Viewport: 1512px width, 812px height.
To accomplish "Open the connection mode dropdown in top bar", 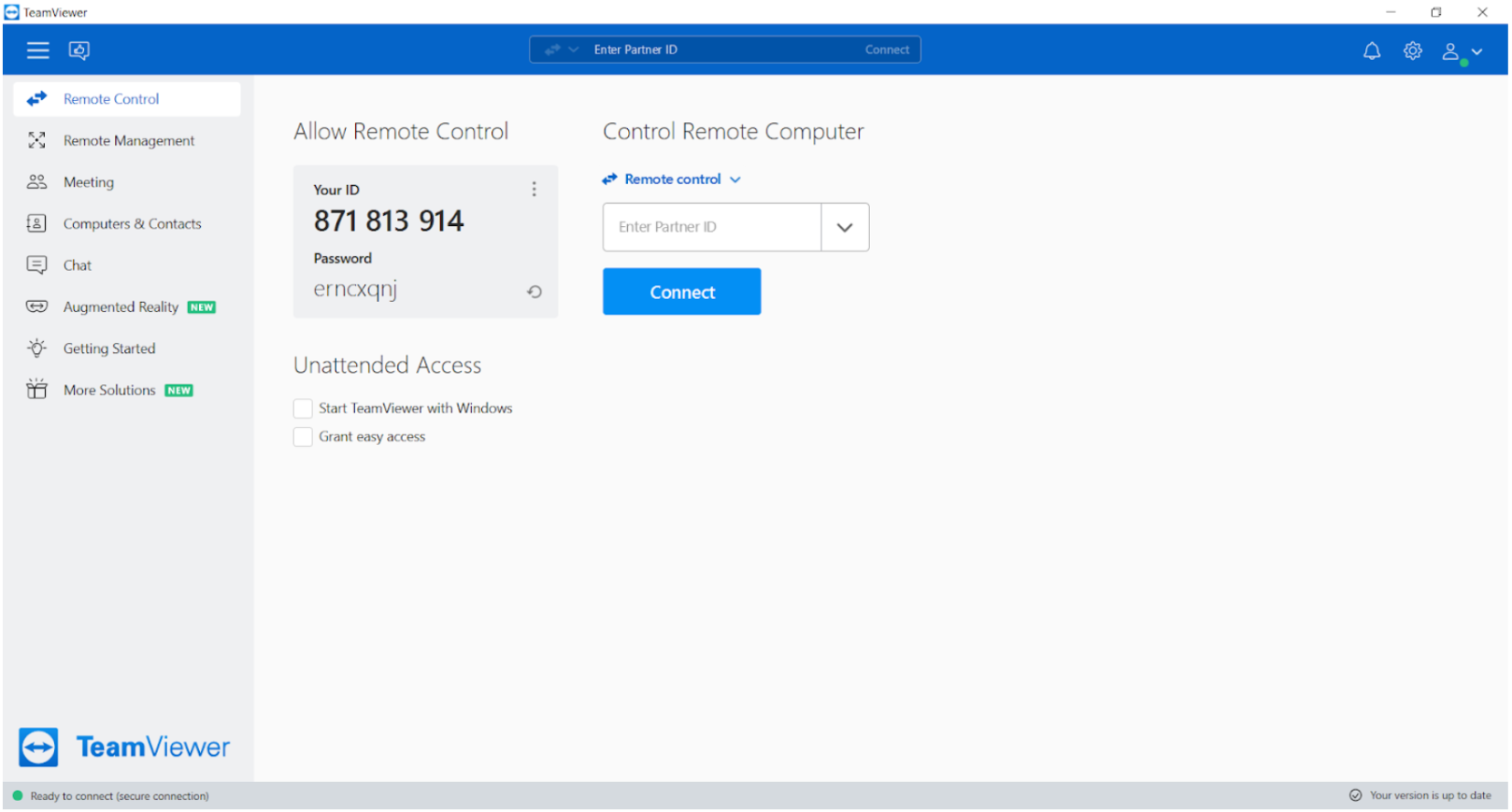I will click(562, 50).
